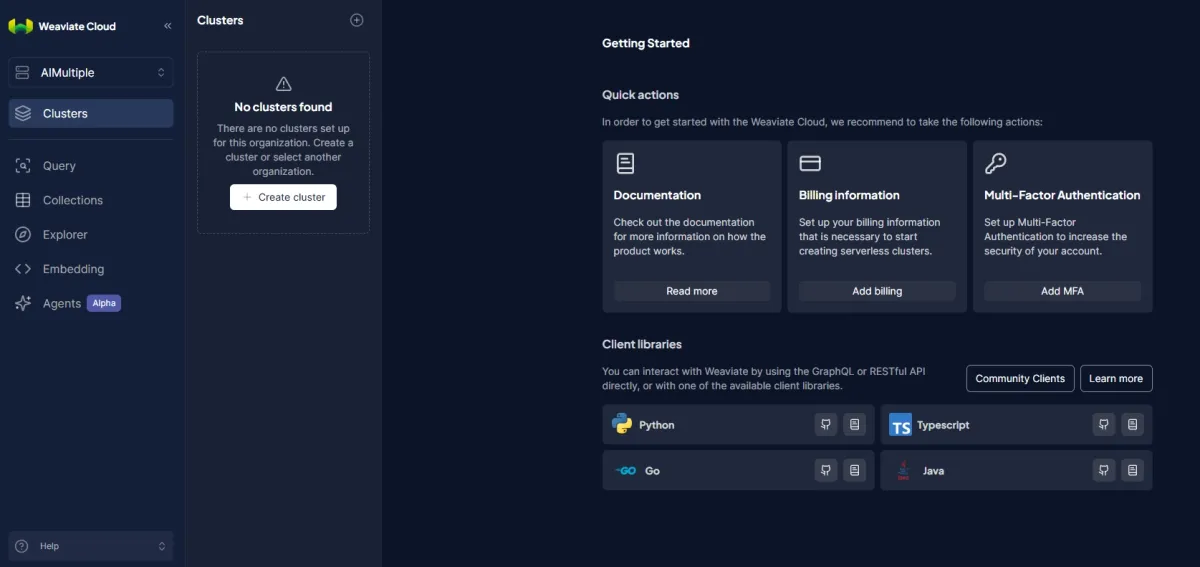Image resolution: width=1200 pixels, height=567 pixels.
Task: Click the Client libraries heading
Action: [642, 344]
